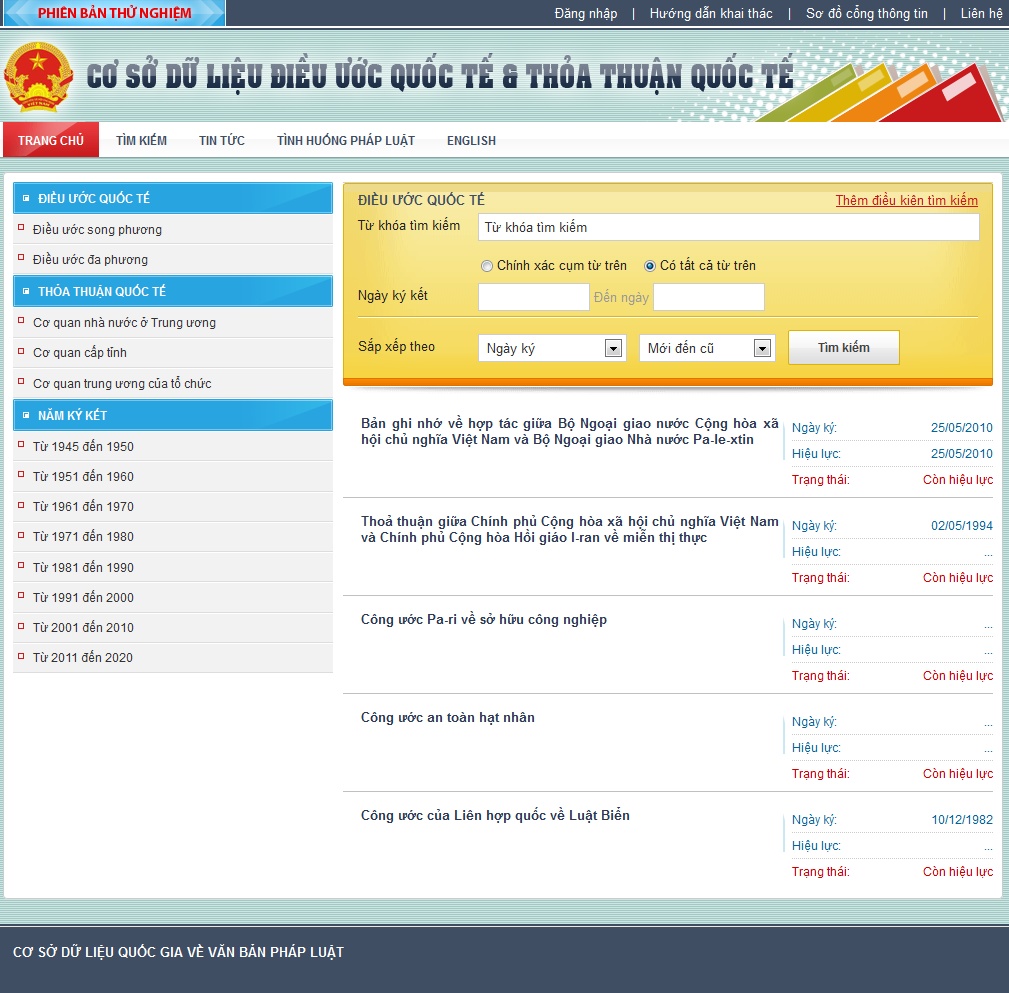The width and height of the screenshot is (1009, 993).
Task: Open Hướng dẫn khai thác link
Action: [x=710, y=14]
